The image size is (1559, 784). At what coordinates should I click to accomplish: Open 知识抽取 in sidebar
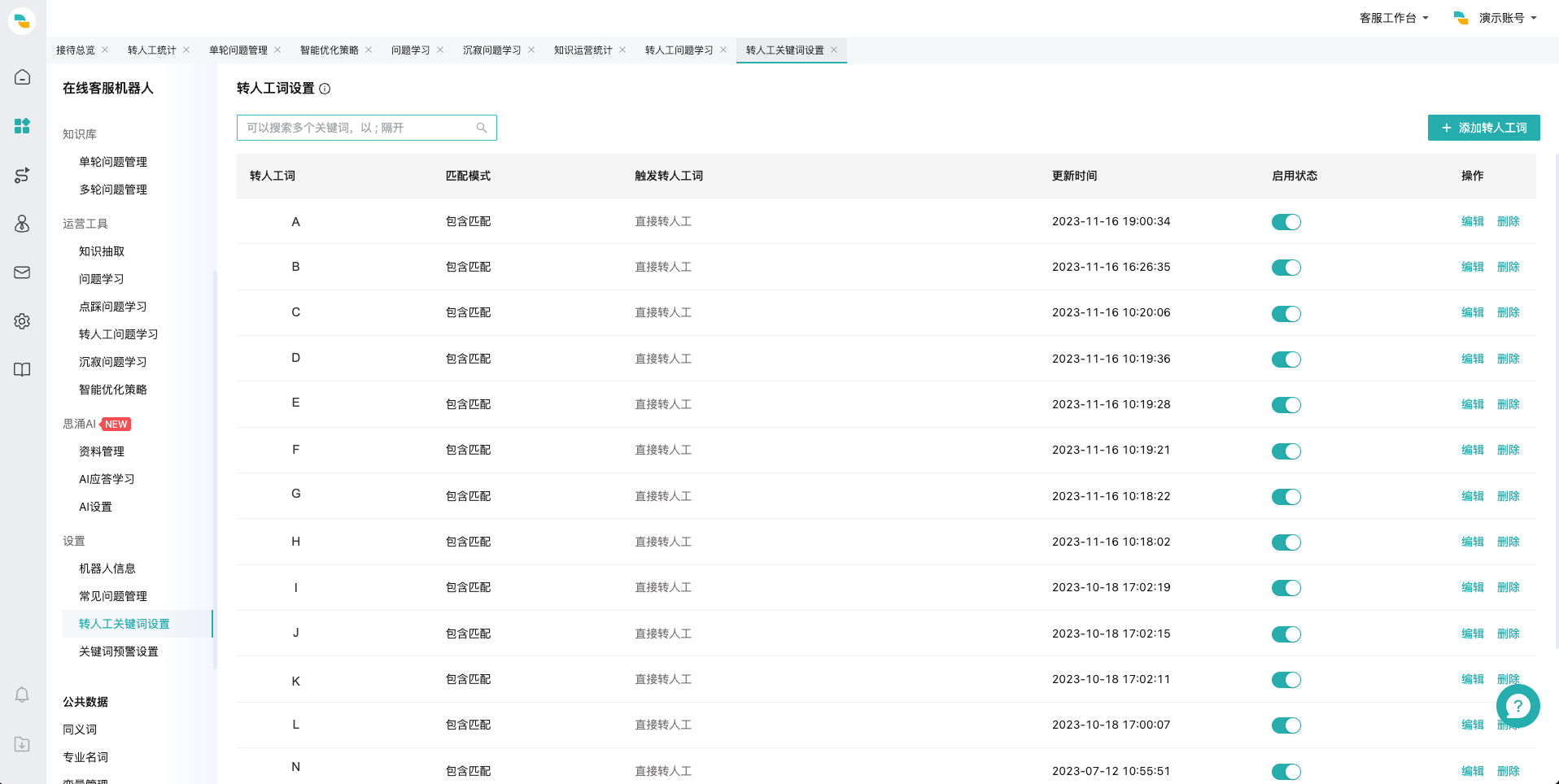tap(102, 251)
